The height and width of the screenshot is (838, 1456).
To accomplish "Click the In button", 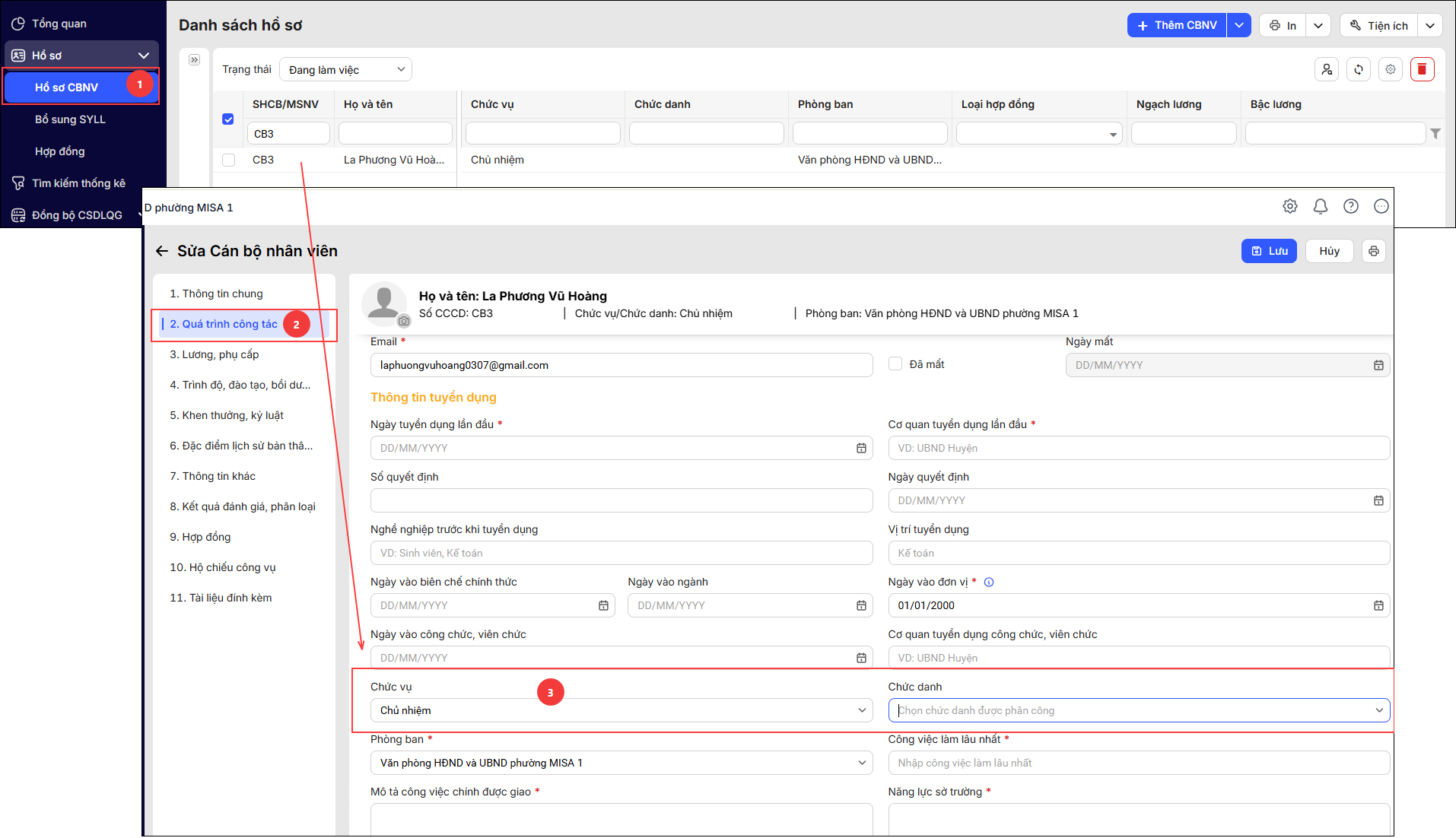I will (x=1283, y=25).
